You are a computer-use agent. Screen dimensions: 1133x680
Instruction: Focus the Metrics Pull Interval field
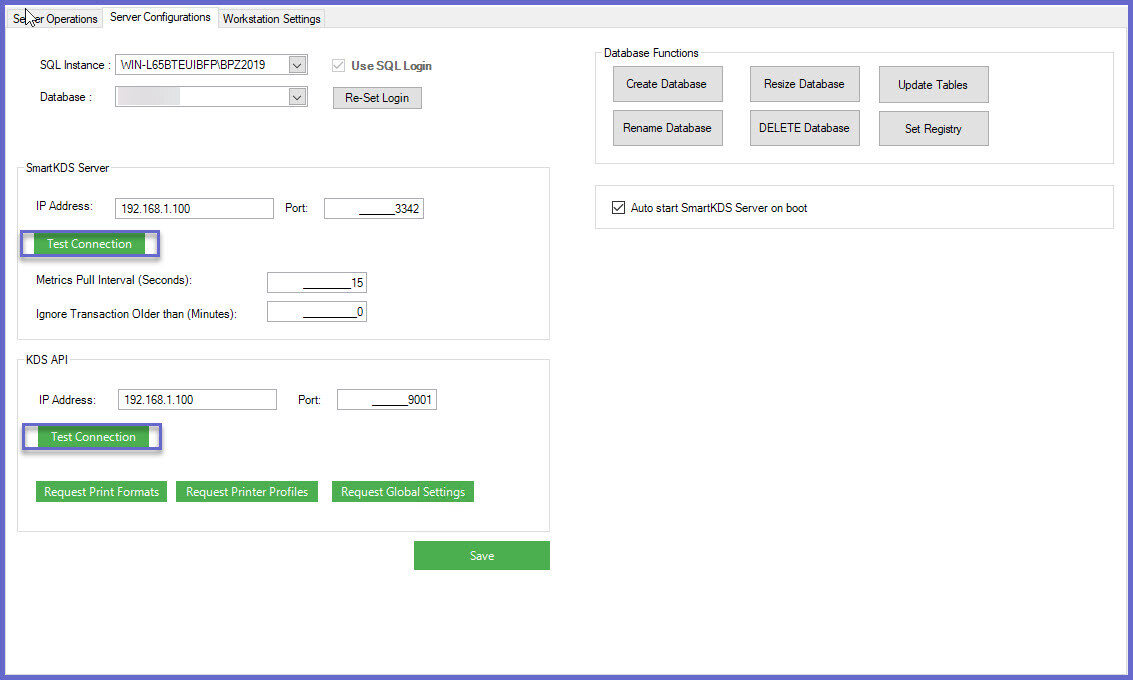pos(316,283)
